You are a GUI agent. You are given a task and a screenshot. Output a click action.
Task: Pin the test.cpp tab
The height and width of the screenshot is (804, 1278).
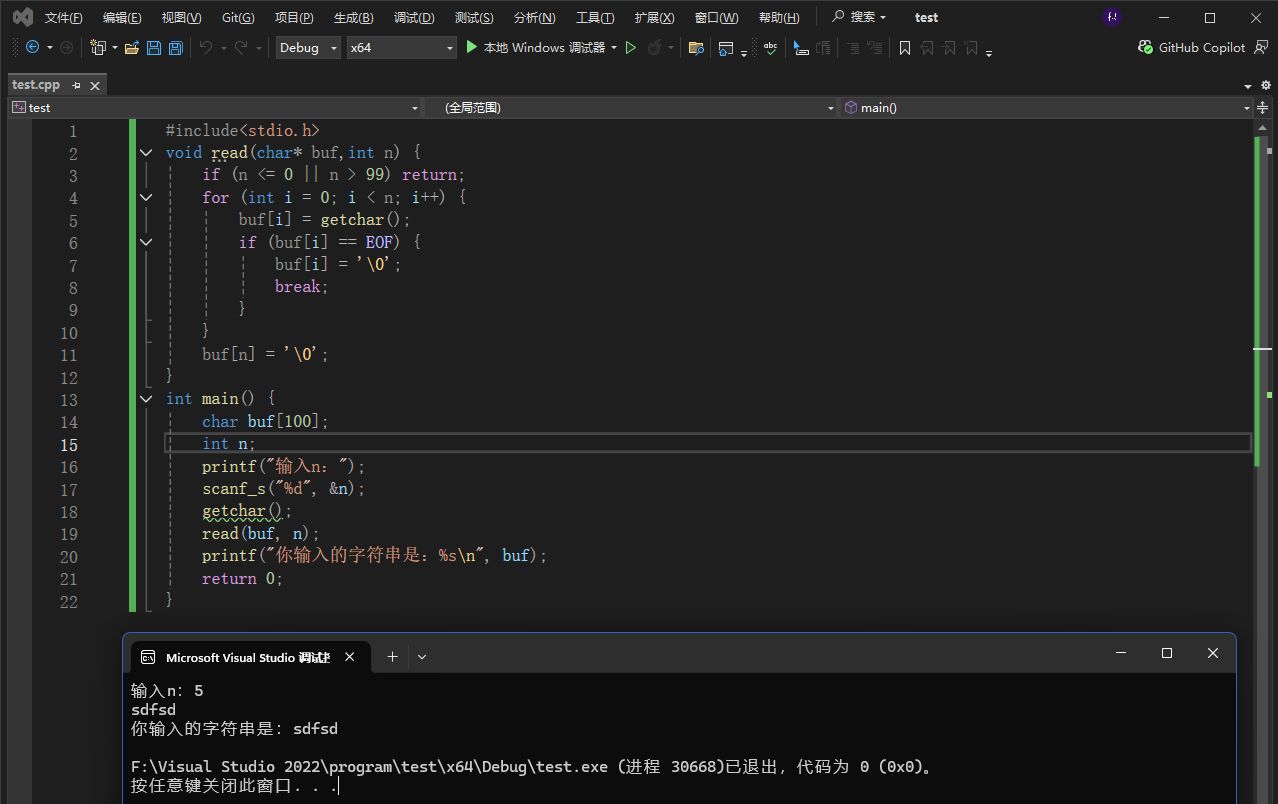77,85
